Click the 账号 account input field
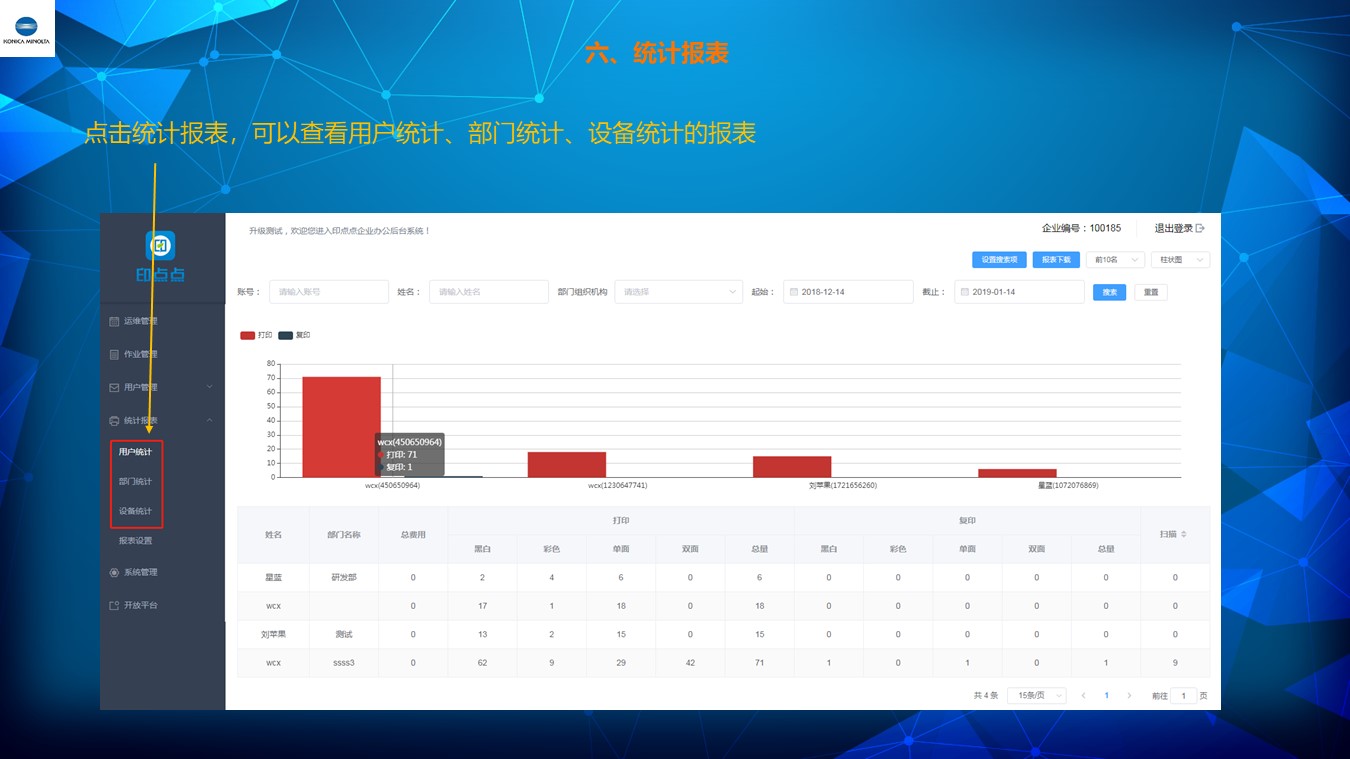 [328, 292]
